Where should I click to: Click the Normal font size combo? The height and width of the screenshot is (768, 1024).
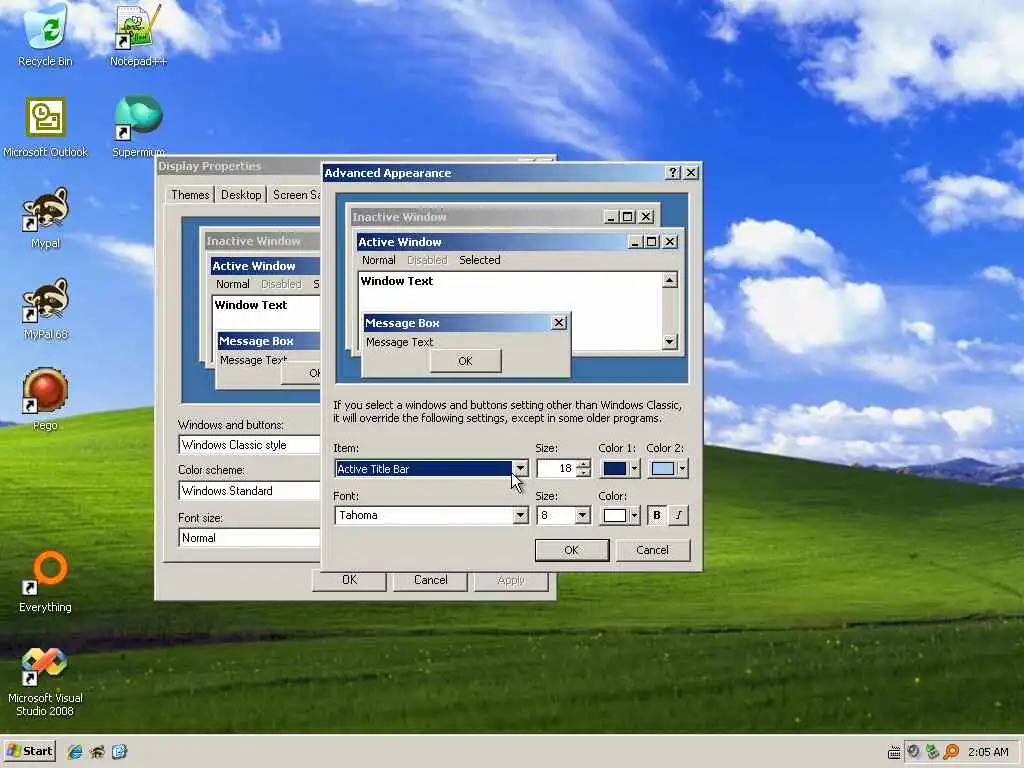point(249,538)
